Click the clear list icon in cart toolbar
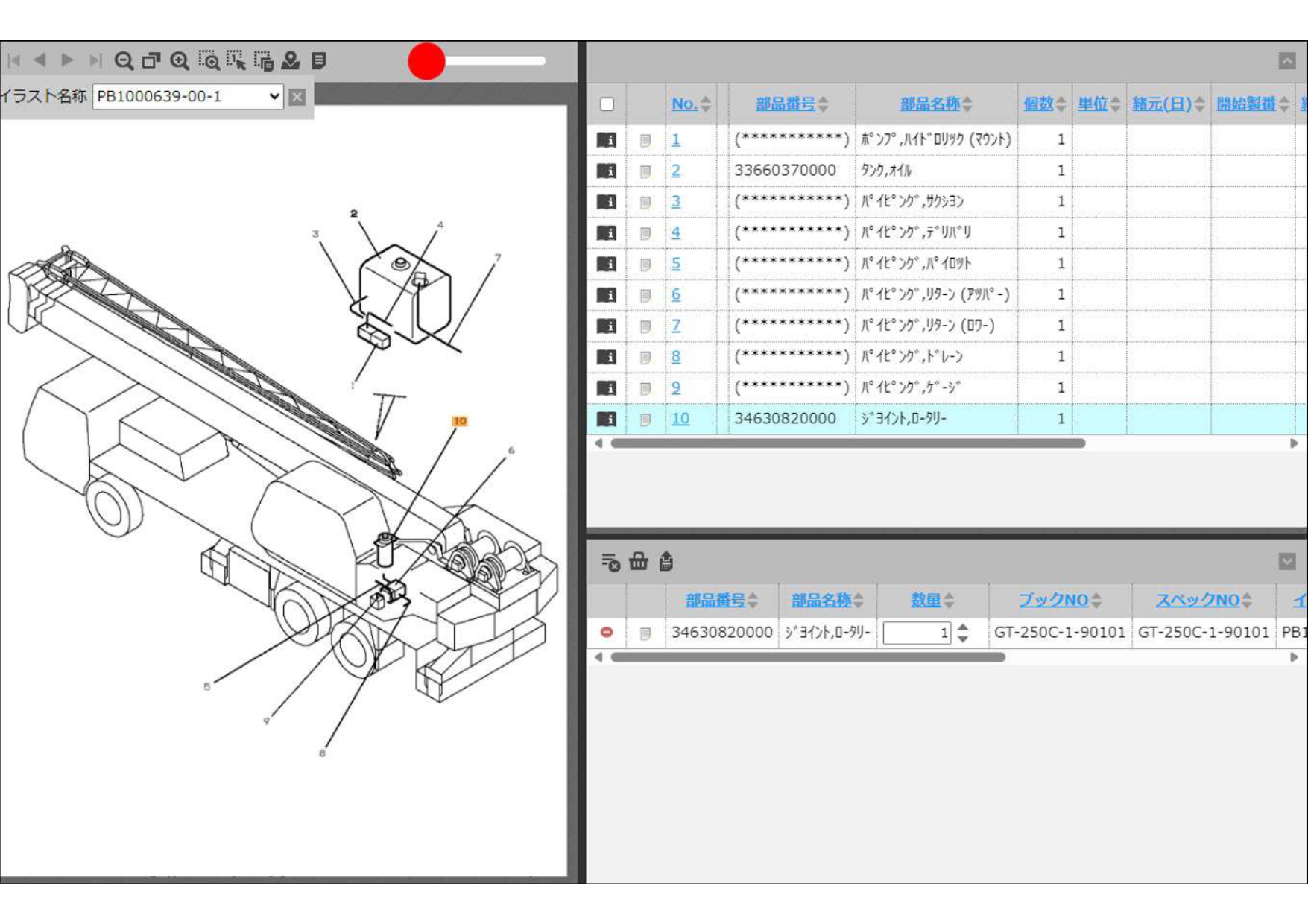 tap(610, 562)
